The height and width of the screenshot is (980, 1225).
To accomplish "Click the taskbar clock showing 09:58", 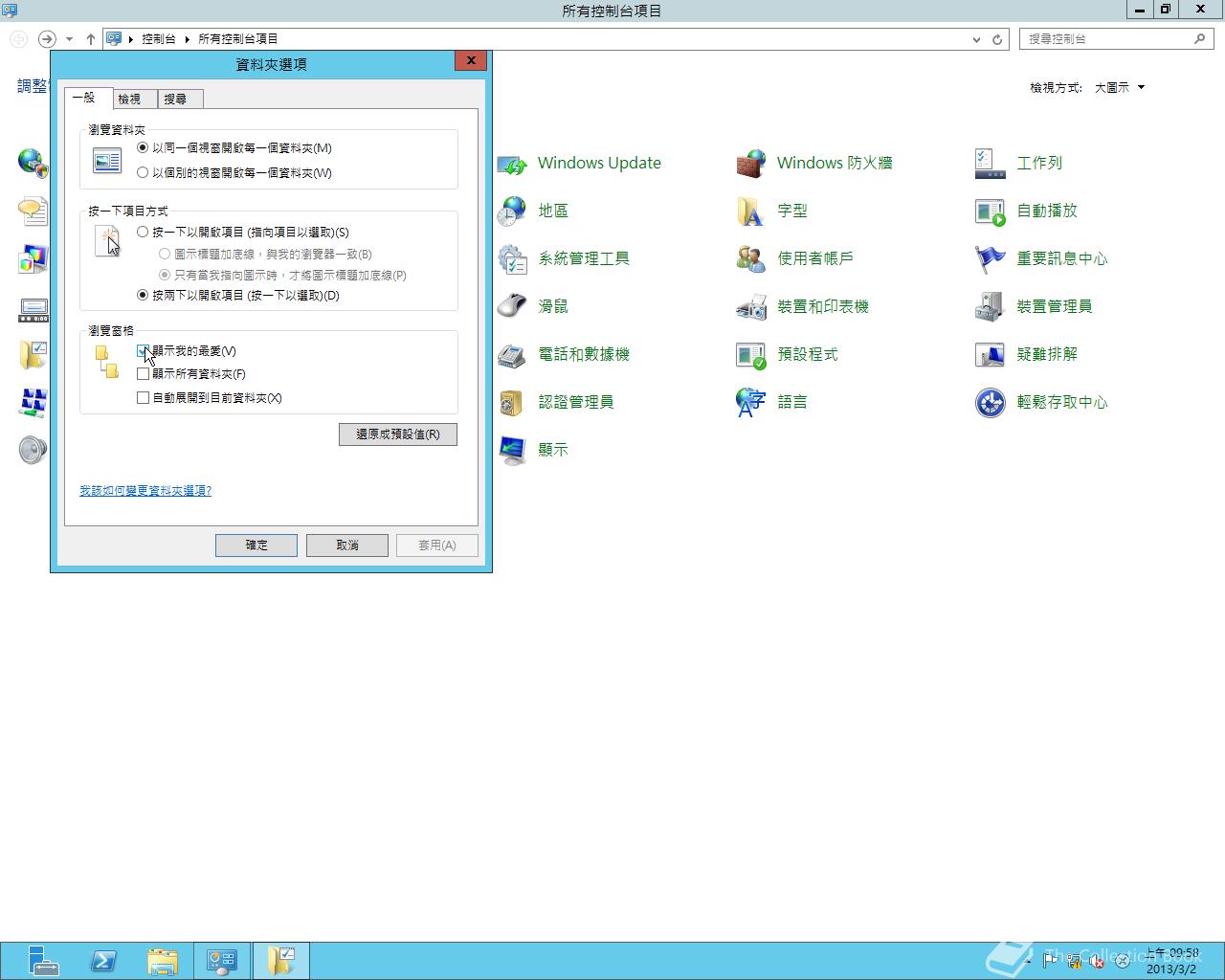I will point(1172,961).
